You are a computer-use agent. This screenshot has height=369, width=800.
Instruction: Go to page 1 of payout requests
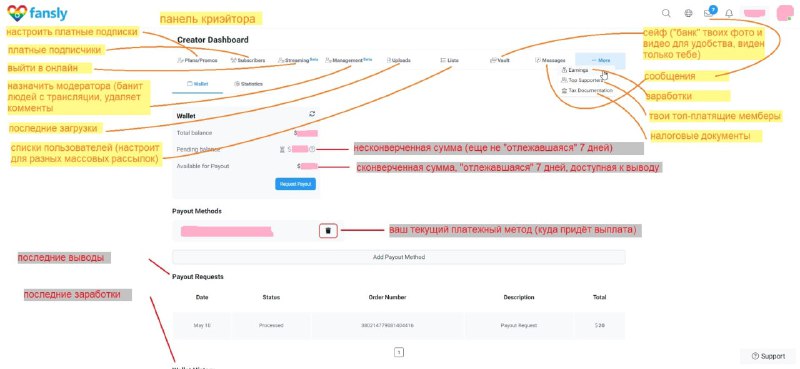pos(399,352)
